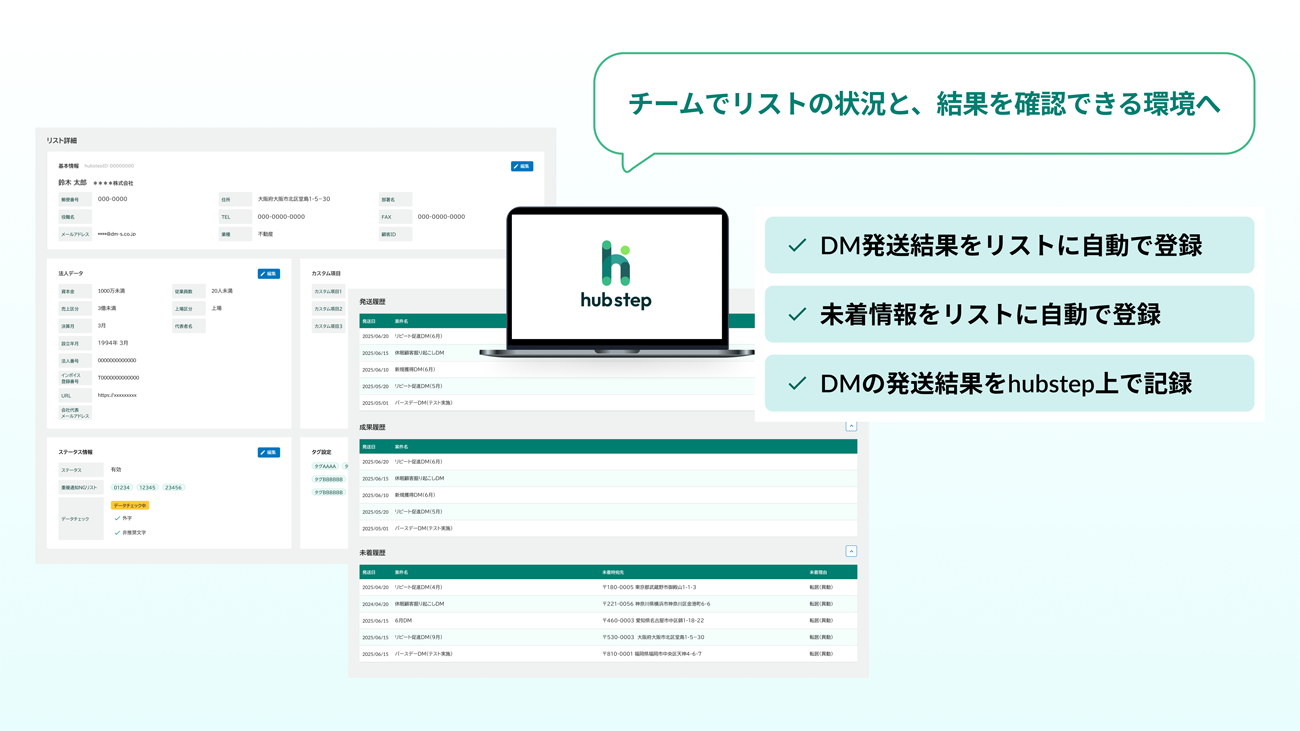Click the hubstep logo on the laptop screen
1300x731 pixels.
click(x=616, y=275)
